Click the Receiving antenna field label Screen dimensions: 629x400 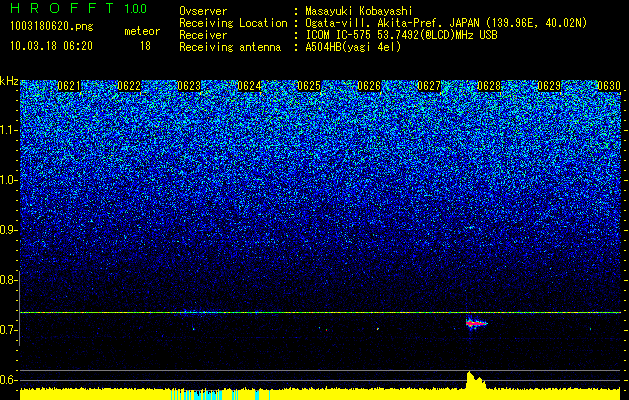click(x=230, y=47)
